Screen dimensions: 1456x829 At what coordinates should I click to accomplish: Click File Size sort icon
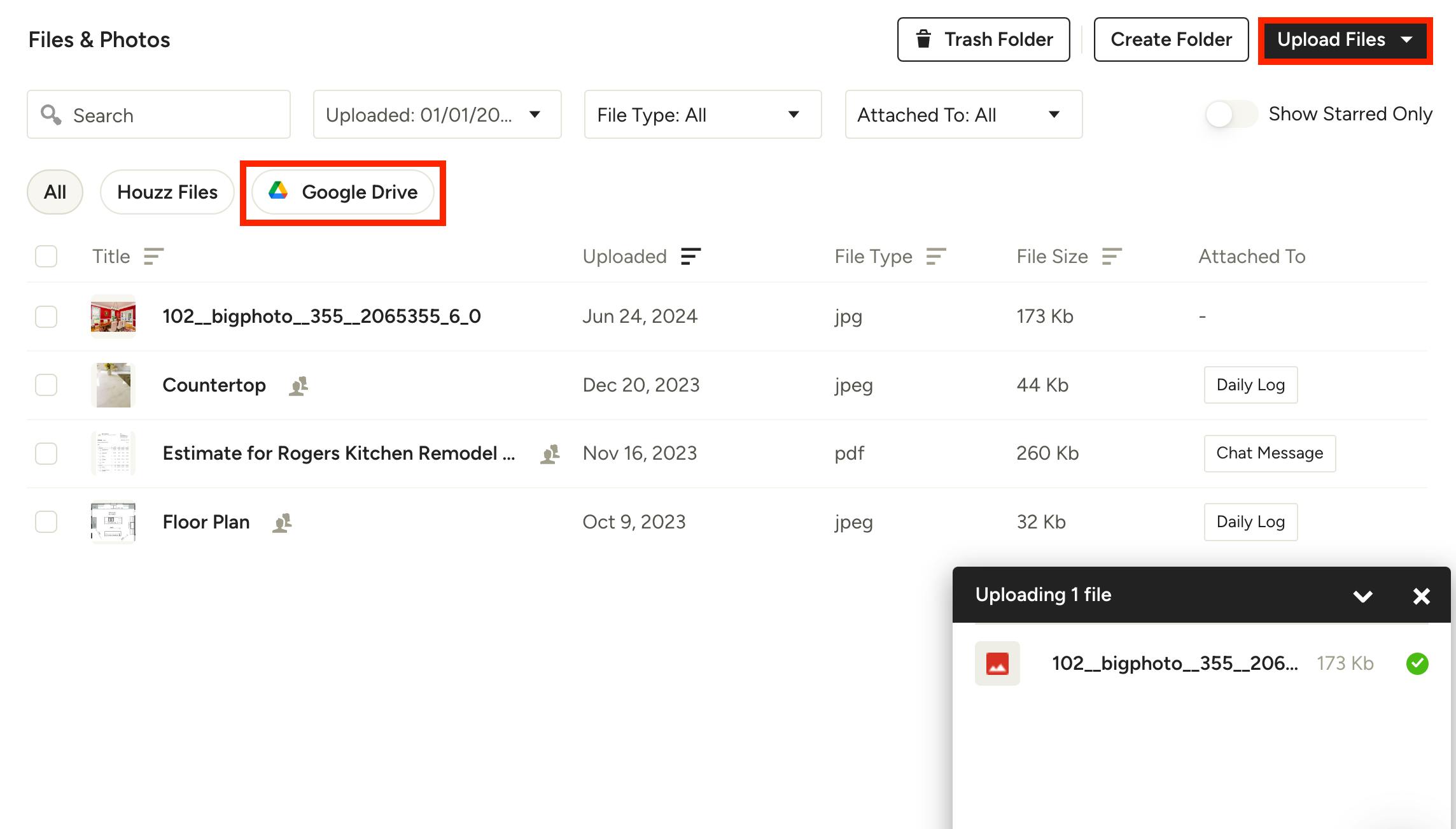[x=1111, y=257]
